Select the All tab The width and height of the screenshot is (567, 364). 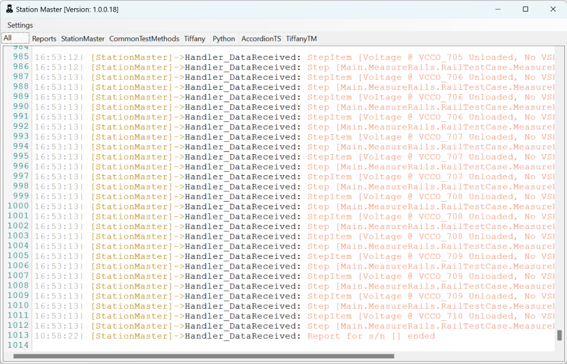point(15,38)
